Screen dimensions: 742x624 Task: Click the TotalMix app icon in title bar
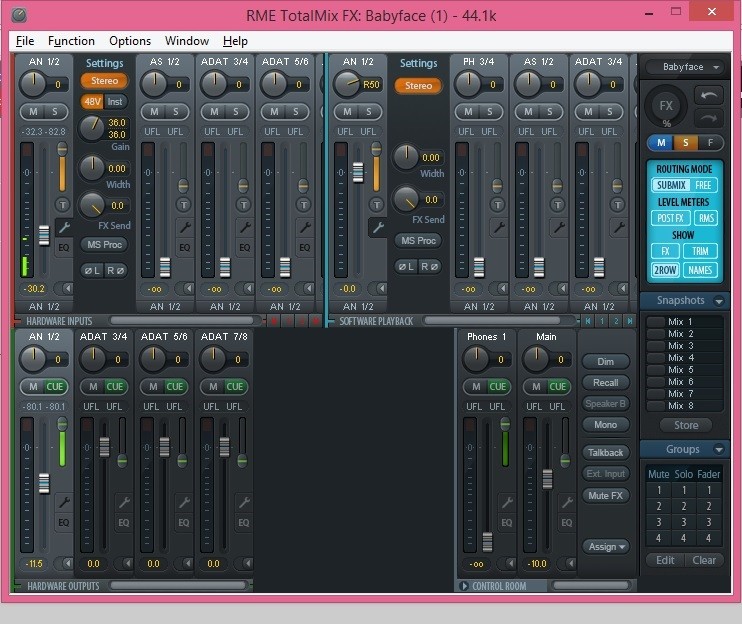tap(19, 15)
